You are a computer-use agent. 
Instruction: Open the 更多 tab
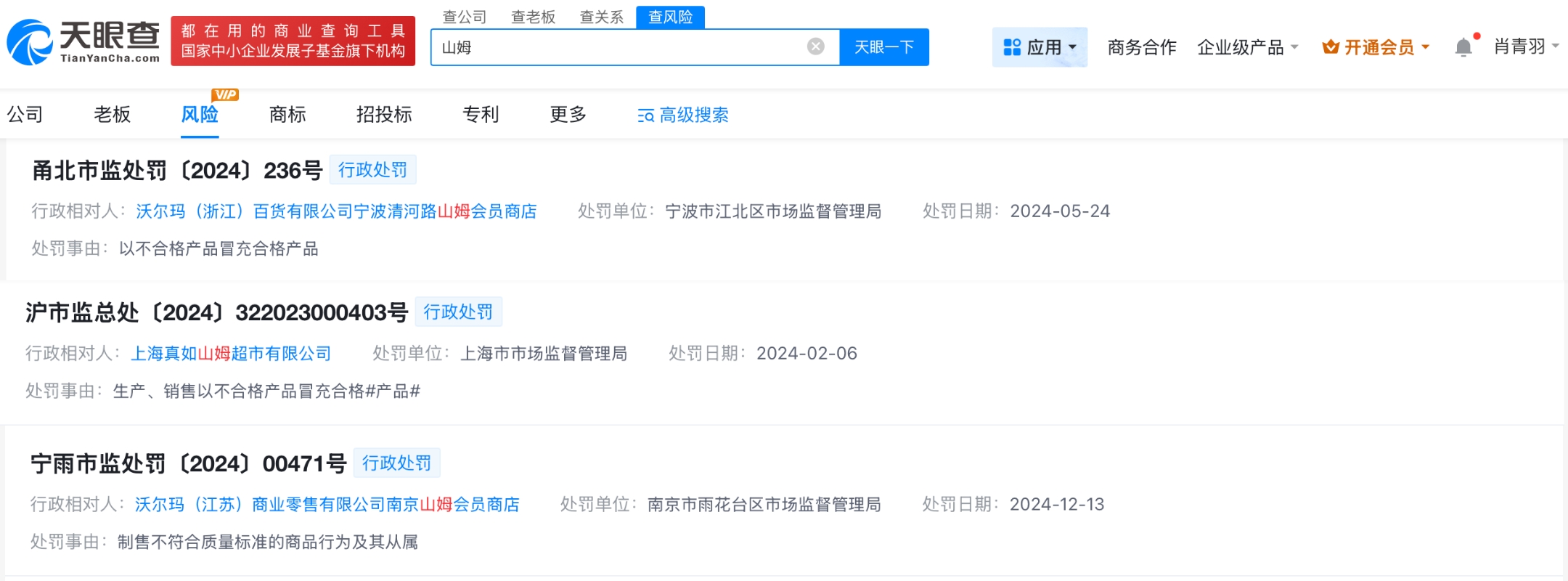coord(568,114)
